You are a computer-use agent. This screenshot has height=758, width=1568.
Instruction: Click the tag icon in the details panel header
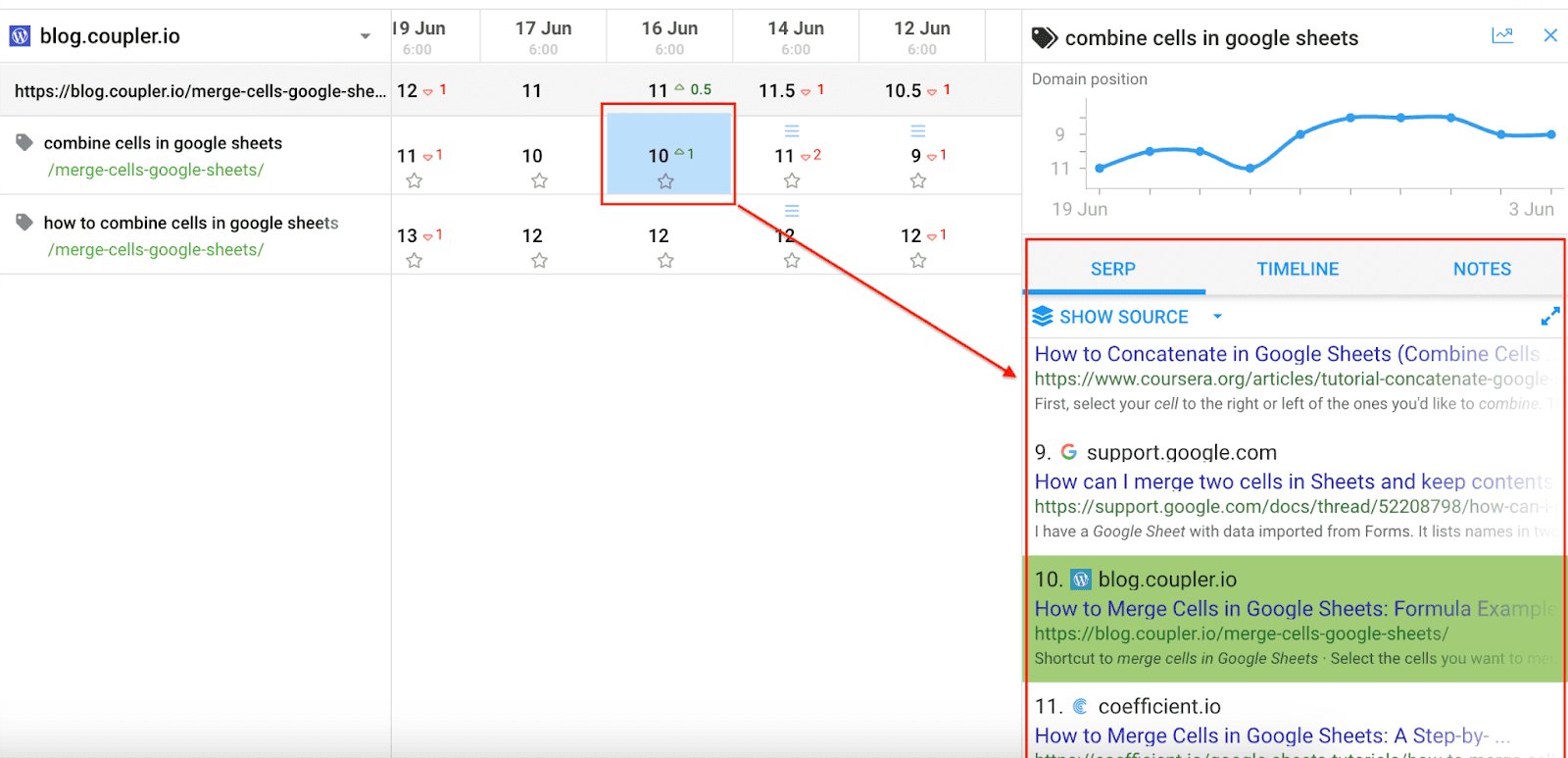[1045, 38]
